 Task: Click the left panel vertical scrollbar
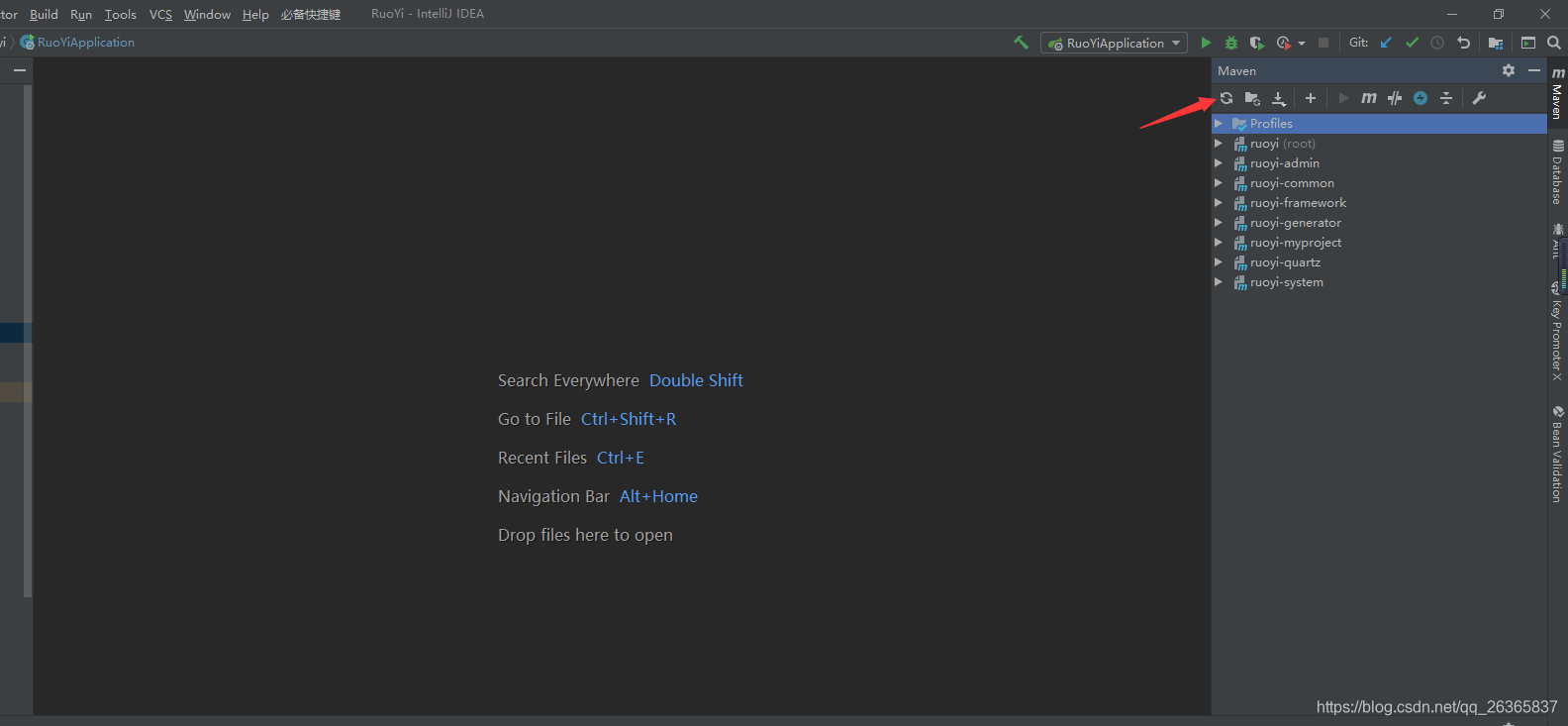(x=28, y=340)
